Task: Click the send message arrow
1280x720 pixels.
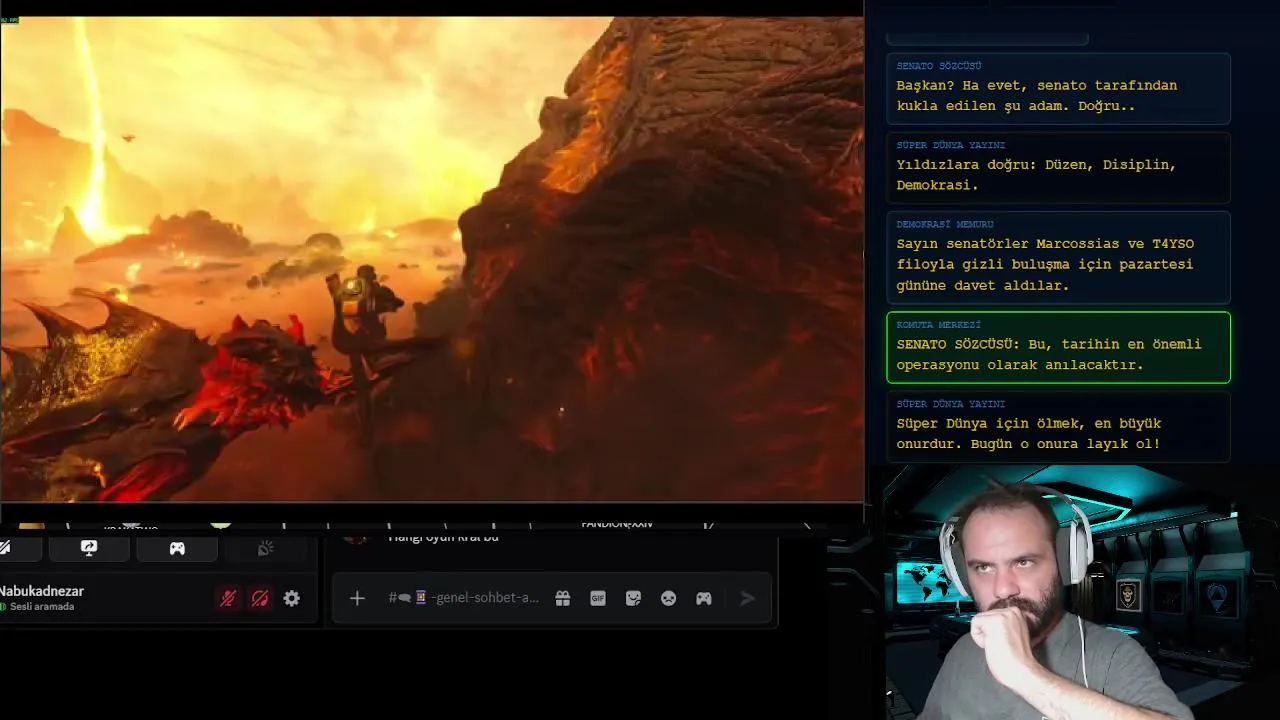Action: click(x=747, y=598)
